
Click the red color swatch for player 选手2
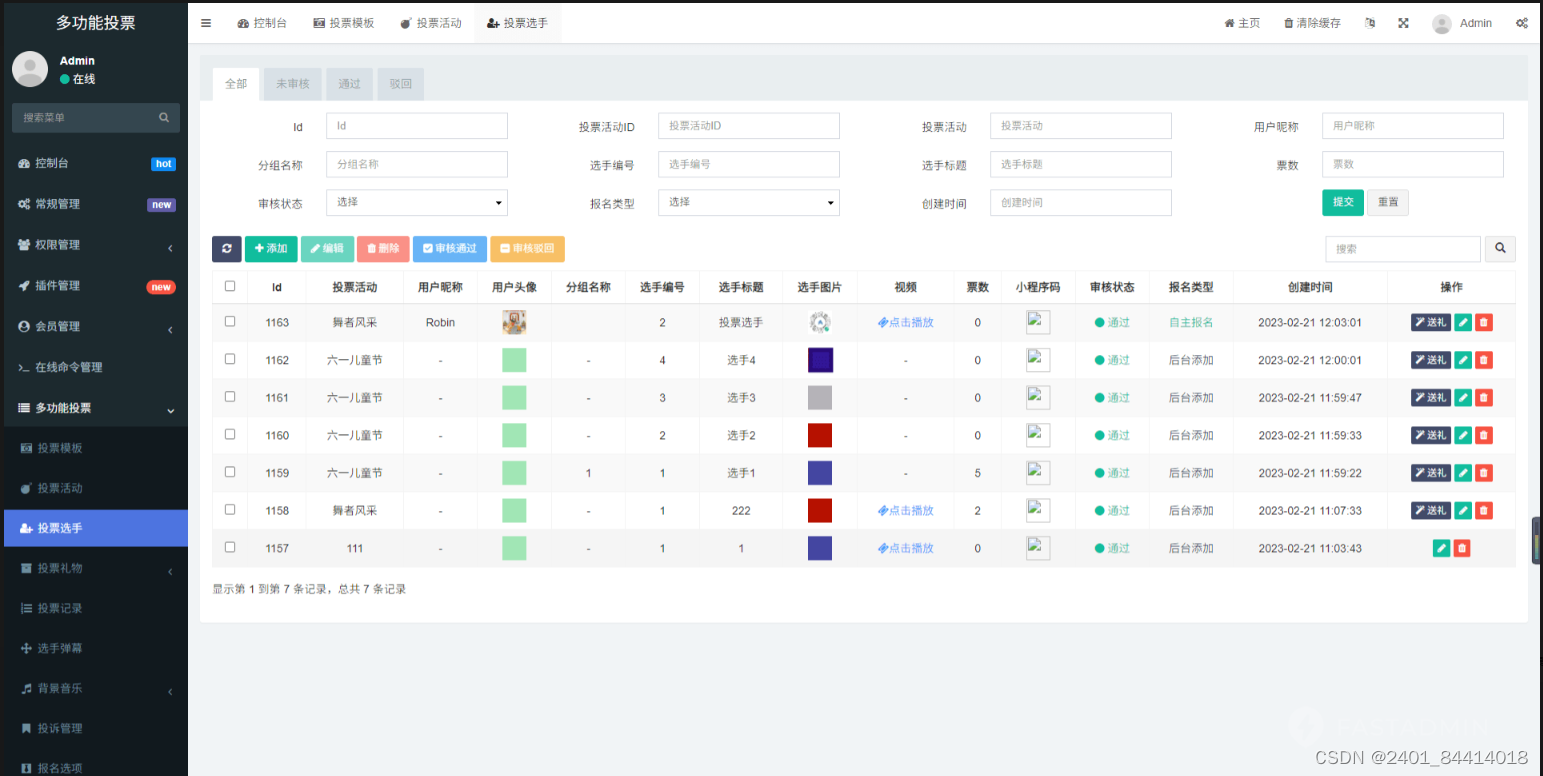pyautogui.click(x=819, y=435)
